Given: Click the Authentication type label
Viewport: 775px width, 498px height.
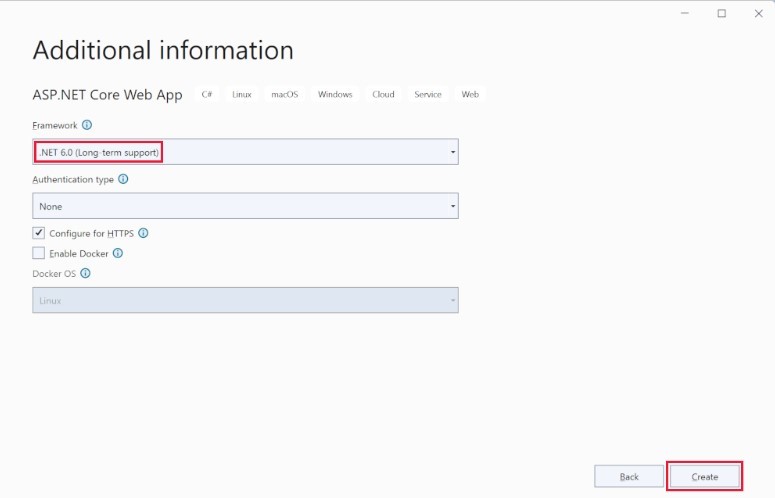Looking at the screenshot, I should click(x=73, y=180).
